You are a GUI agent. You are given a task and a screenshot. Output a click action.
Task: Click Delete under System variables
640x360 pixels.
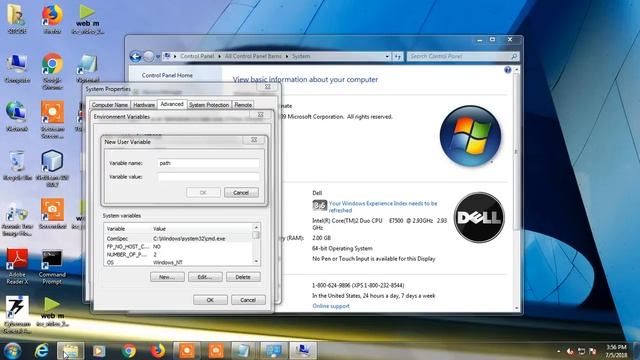(x=243, y=277)
